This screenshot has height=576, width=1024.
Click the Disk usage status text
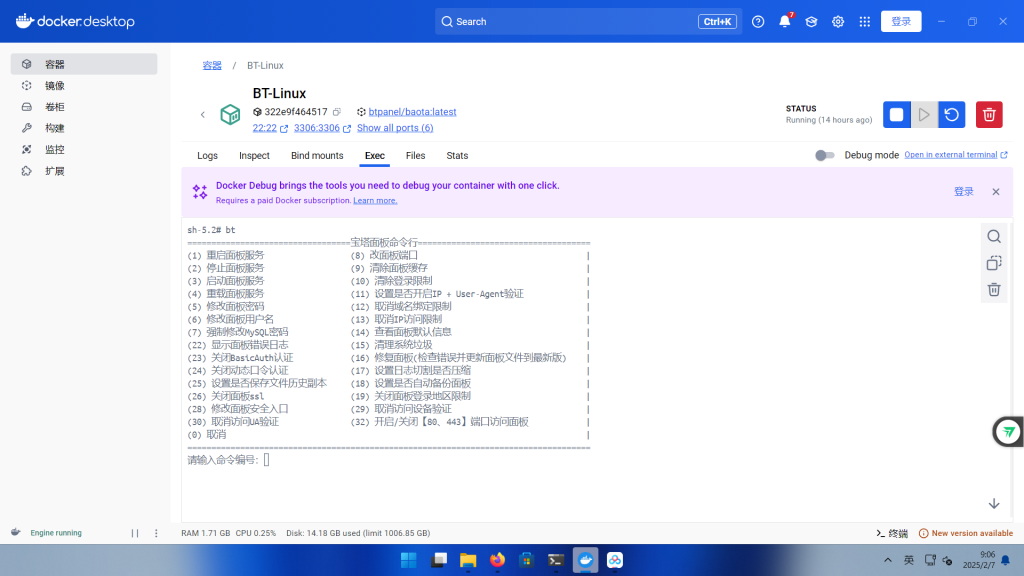358,533
